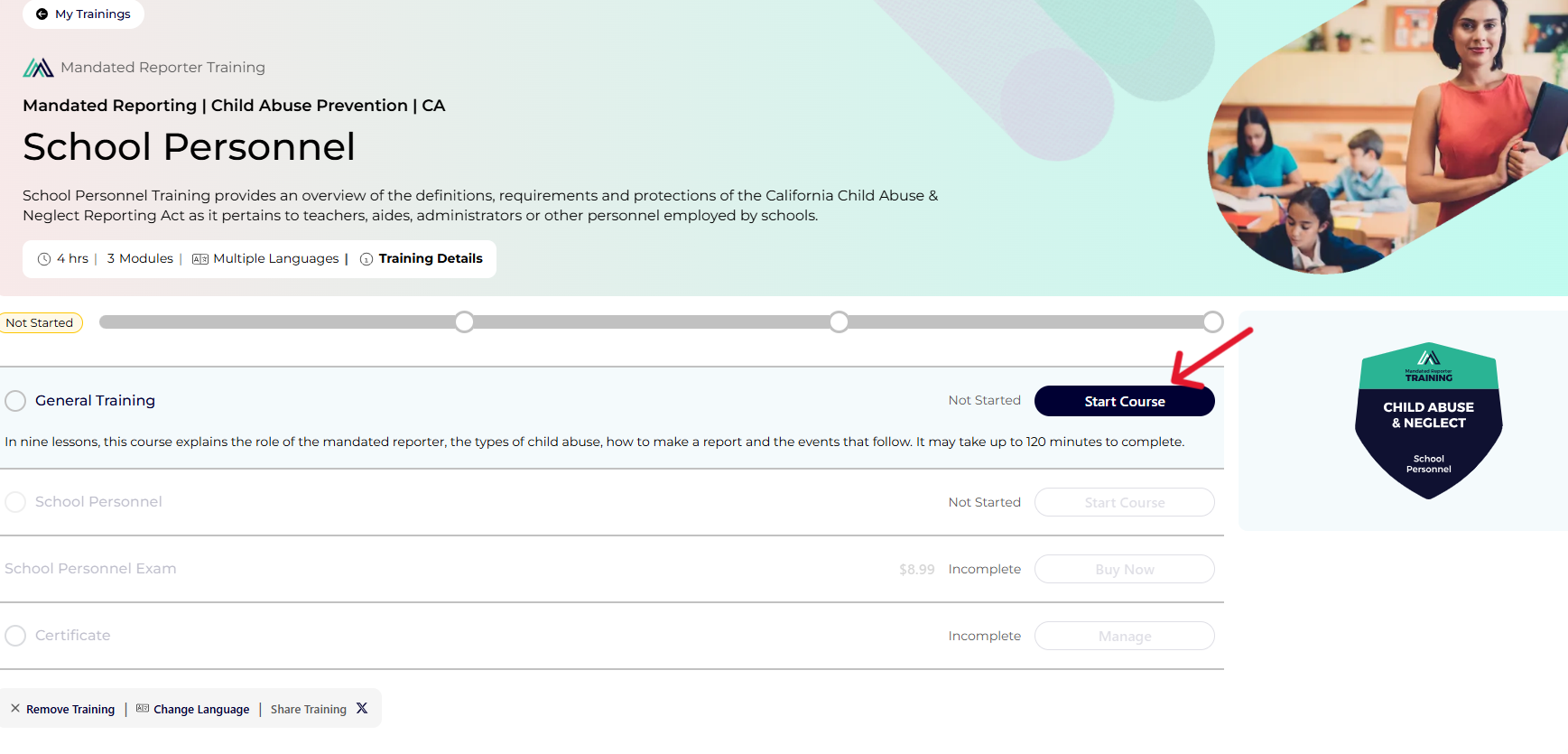Click the Mandated Reporter Training logo icon
The width and height of the screenshot is (1568, 754).
coord(38,68)
